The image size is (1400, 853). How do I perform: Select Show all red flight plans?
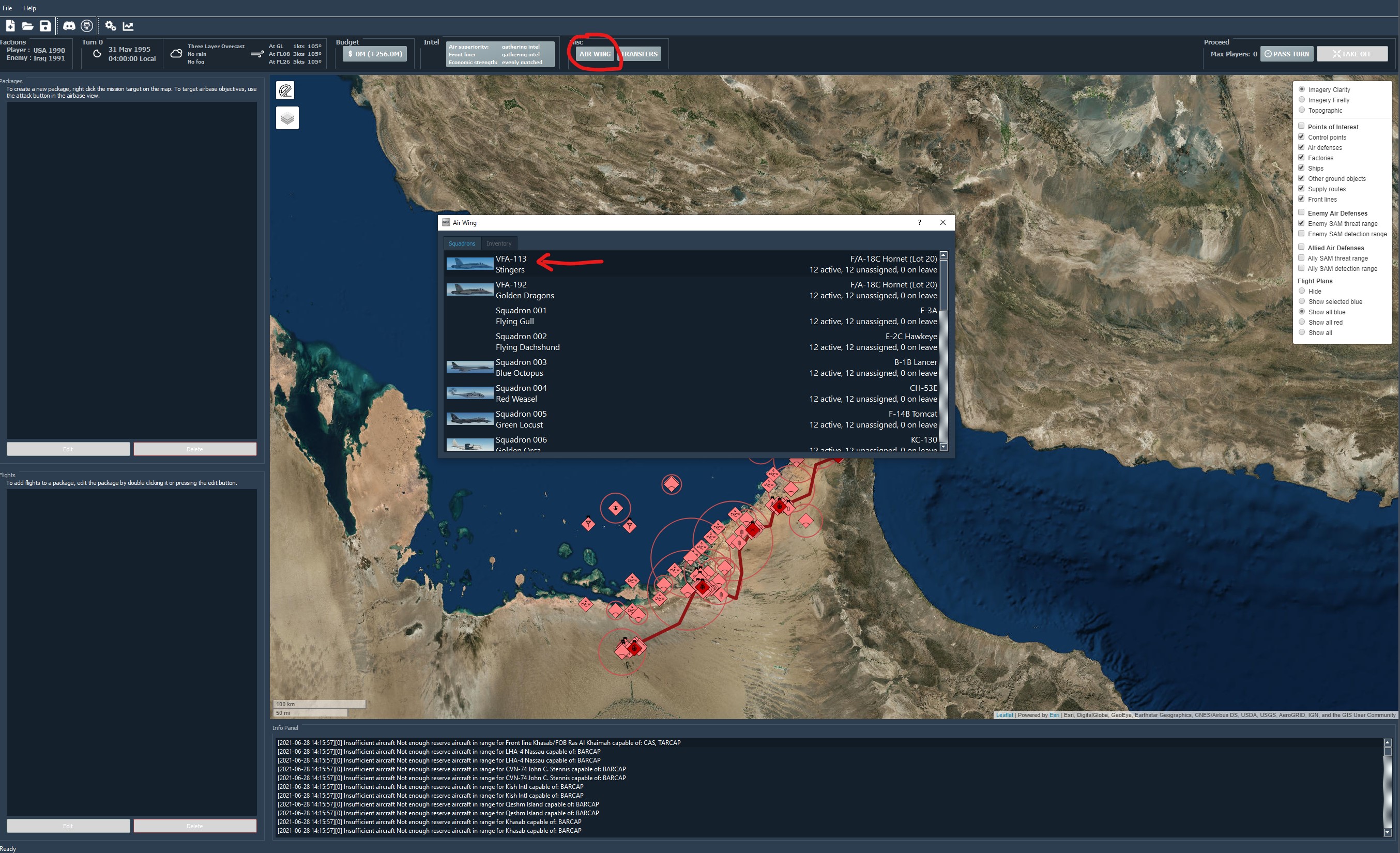tap(1302, 322)
